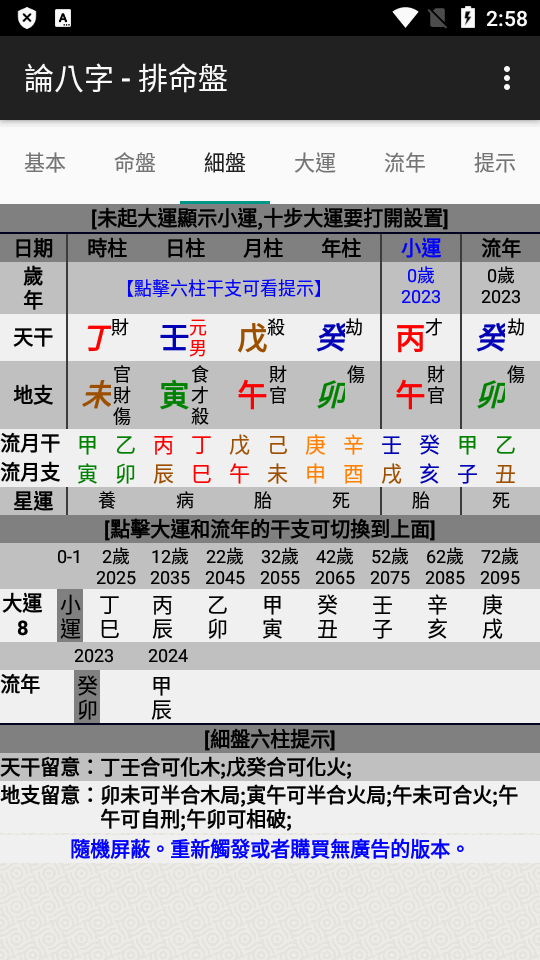Select the blue 壬 day stem character
Screen dimensions: 540x960
(173, 339)
